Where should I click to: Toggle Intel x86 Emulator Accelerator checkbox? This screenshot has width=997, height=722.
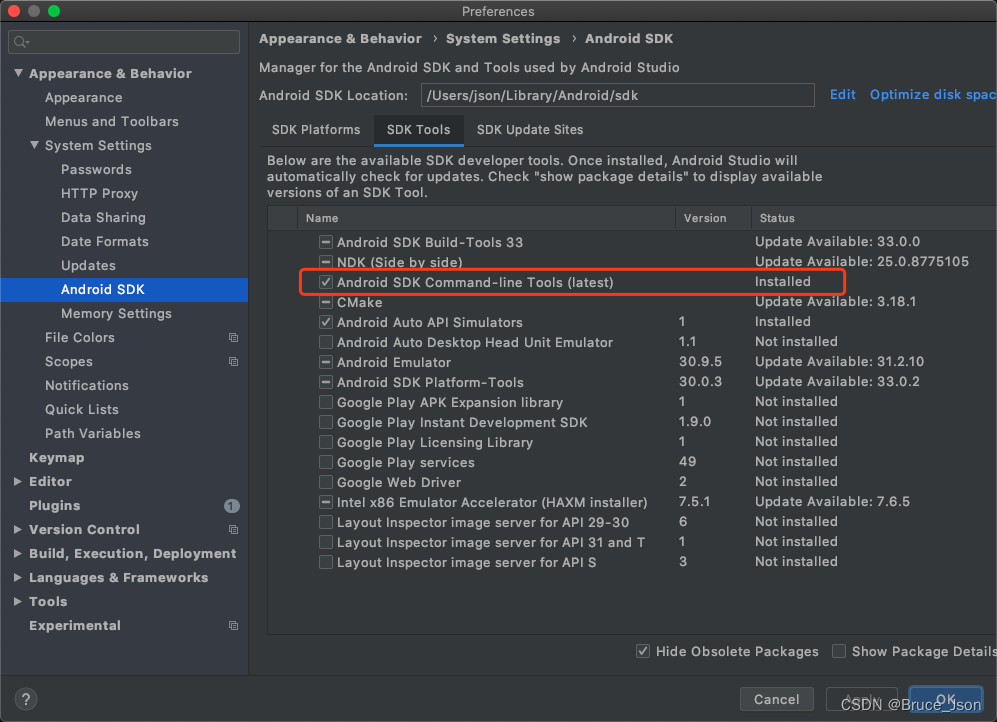pyautogui.click(x=326, y=502)
